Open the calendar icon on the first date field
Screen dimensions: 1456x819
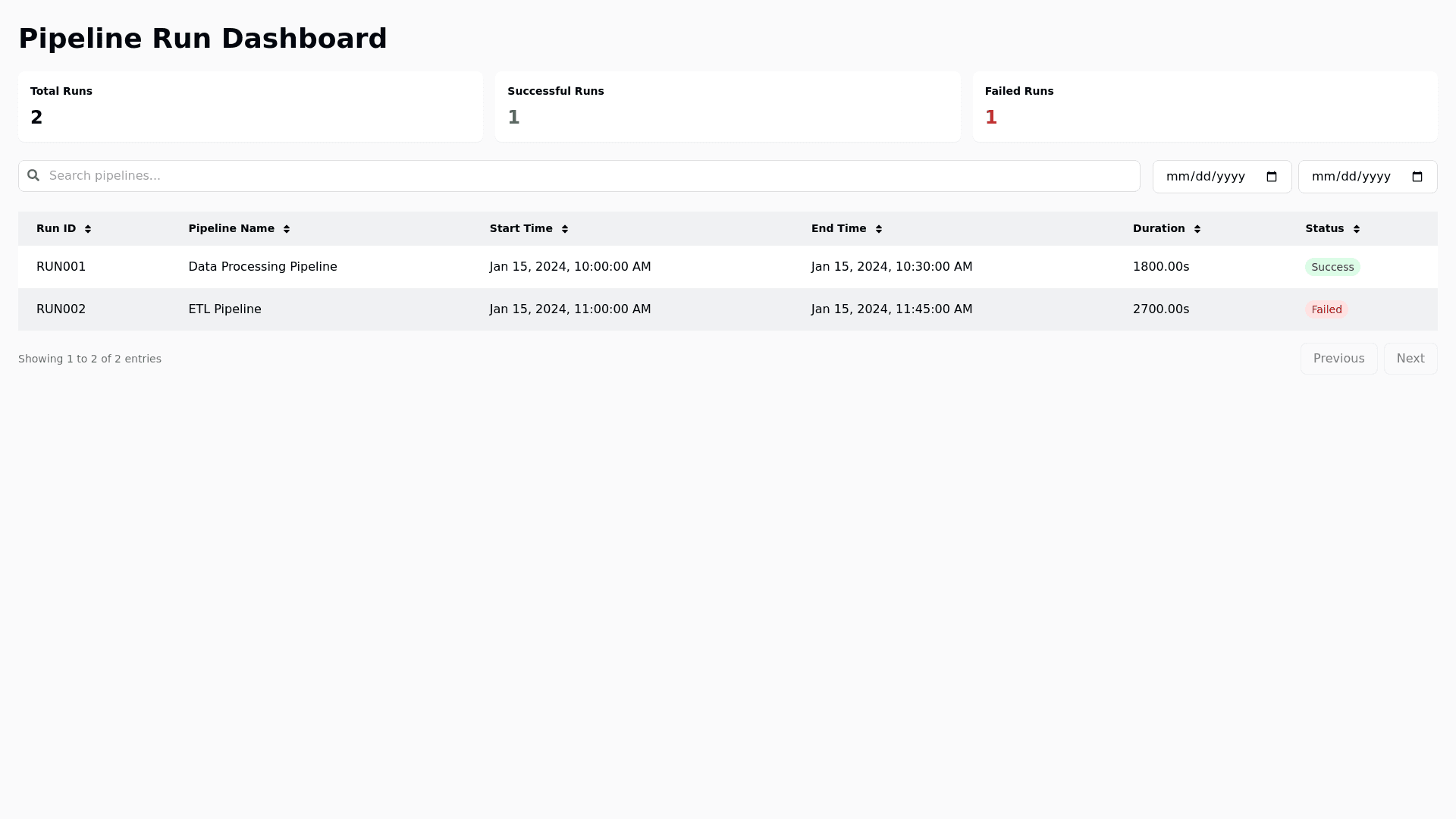[x=1272, y=176]
